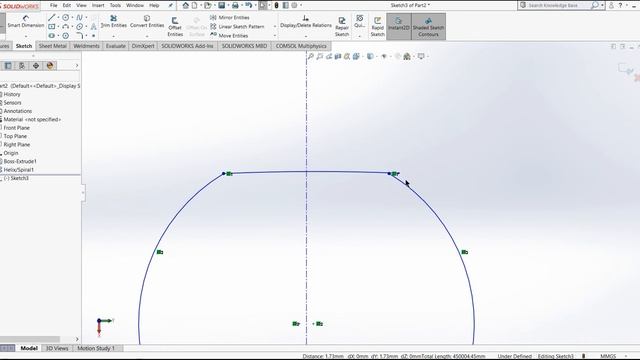The width and height of the screenshot is (640, 360).
Task: Click the Print icon in top toolbar
Action: 235,5
